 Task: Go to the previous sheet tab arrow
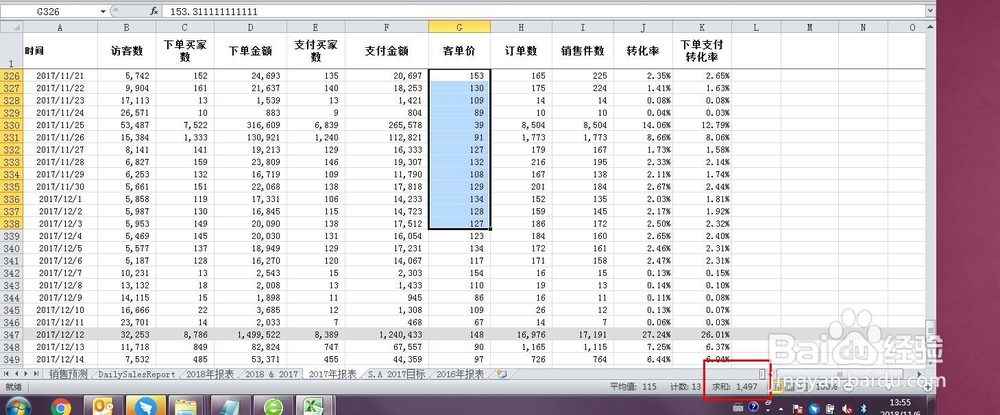[17, 374]
